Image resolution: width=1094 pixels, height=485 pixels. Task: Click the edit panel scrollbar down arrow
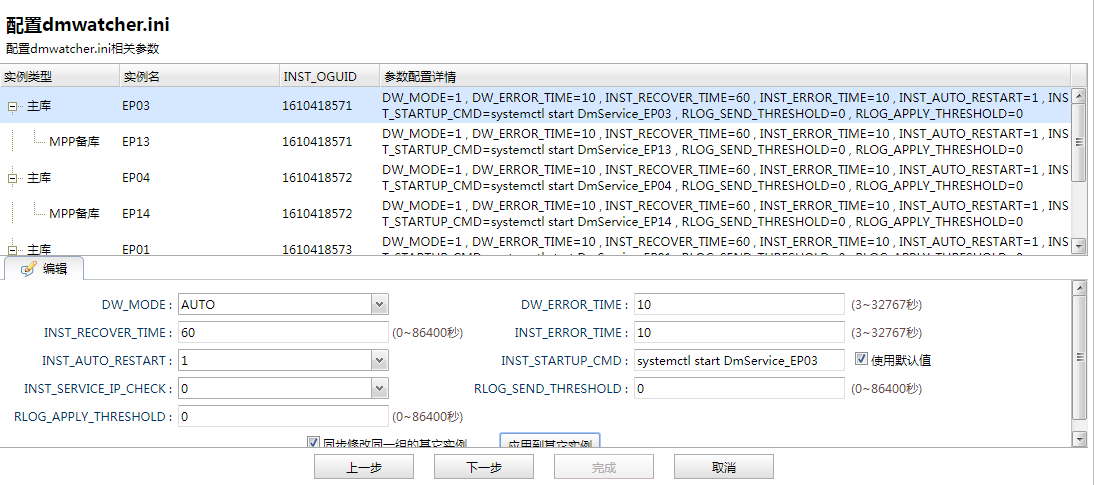tap(1079, 439)
